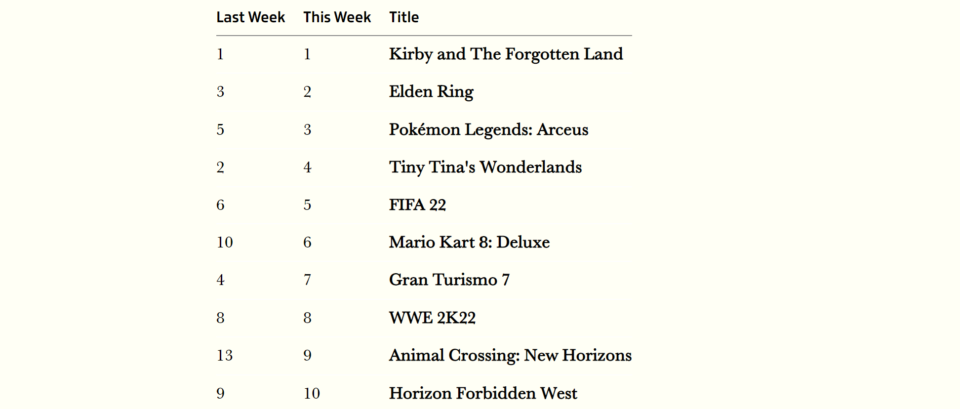The height and width of the screenshot is (409, 960).
Task: Click this week rank 5 for FIFA 22
Action: coord(307,205)
